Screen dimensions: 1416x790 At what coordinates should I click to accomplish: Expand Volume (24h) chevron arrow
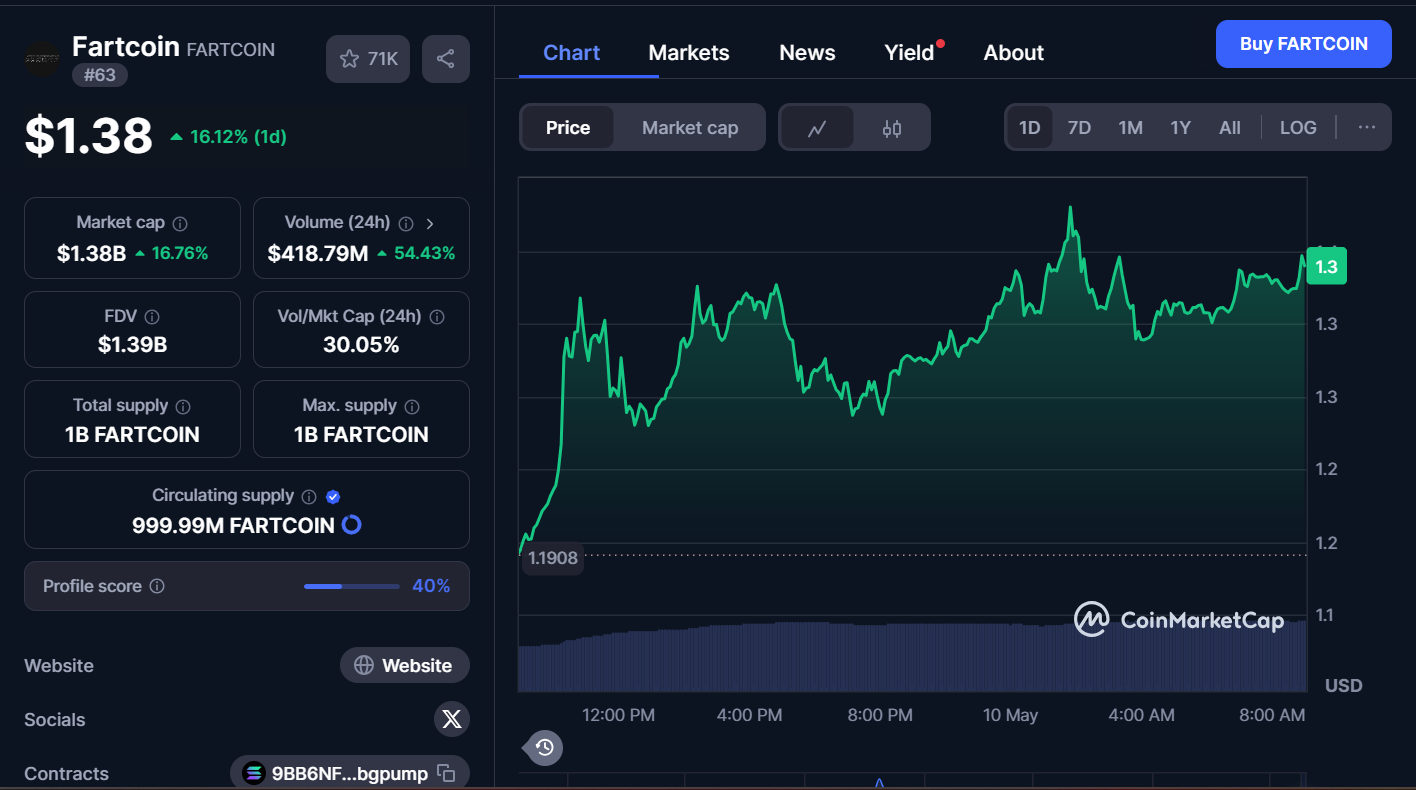pyautogui.click(x=430, y=224)
